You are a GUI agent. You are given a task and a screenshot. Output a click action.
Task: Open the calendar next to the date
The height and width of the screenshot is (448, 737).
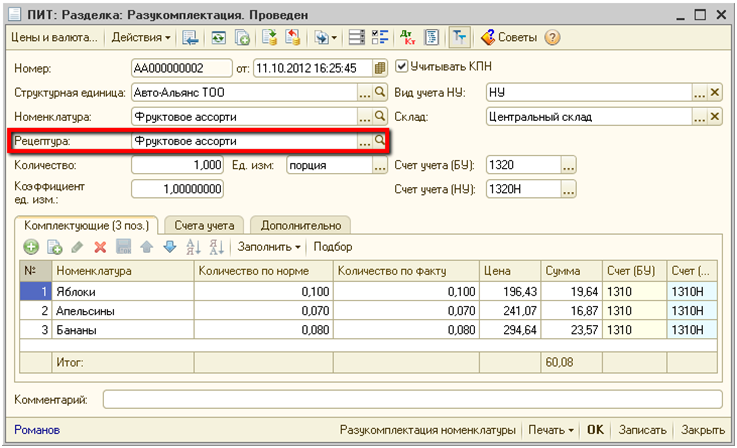pyautogui.click(x=380, y=68)
